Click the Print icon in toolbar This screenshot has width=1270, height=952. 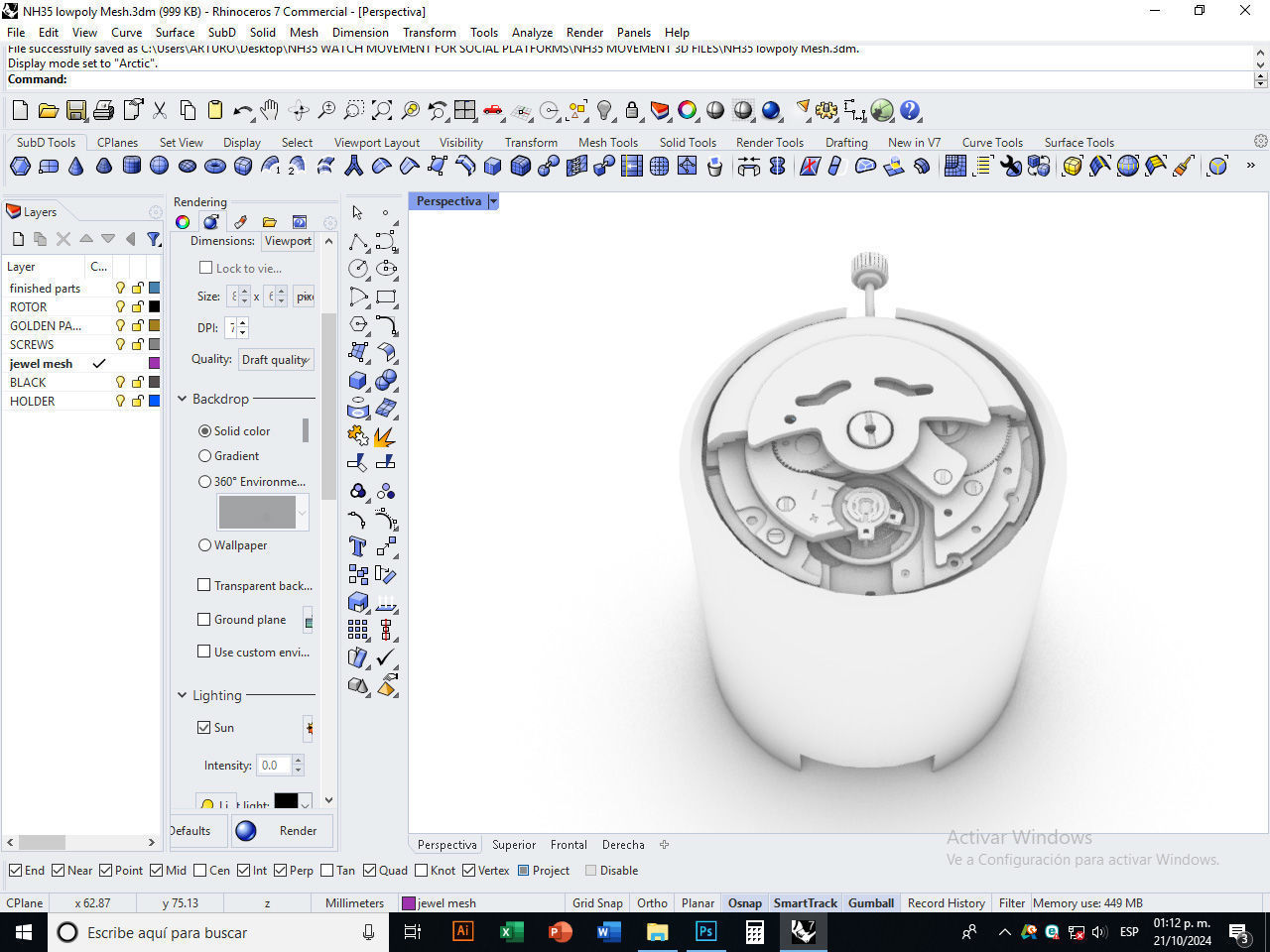tap(103, 111)
